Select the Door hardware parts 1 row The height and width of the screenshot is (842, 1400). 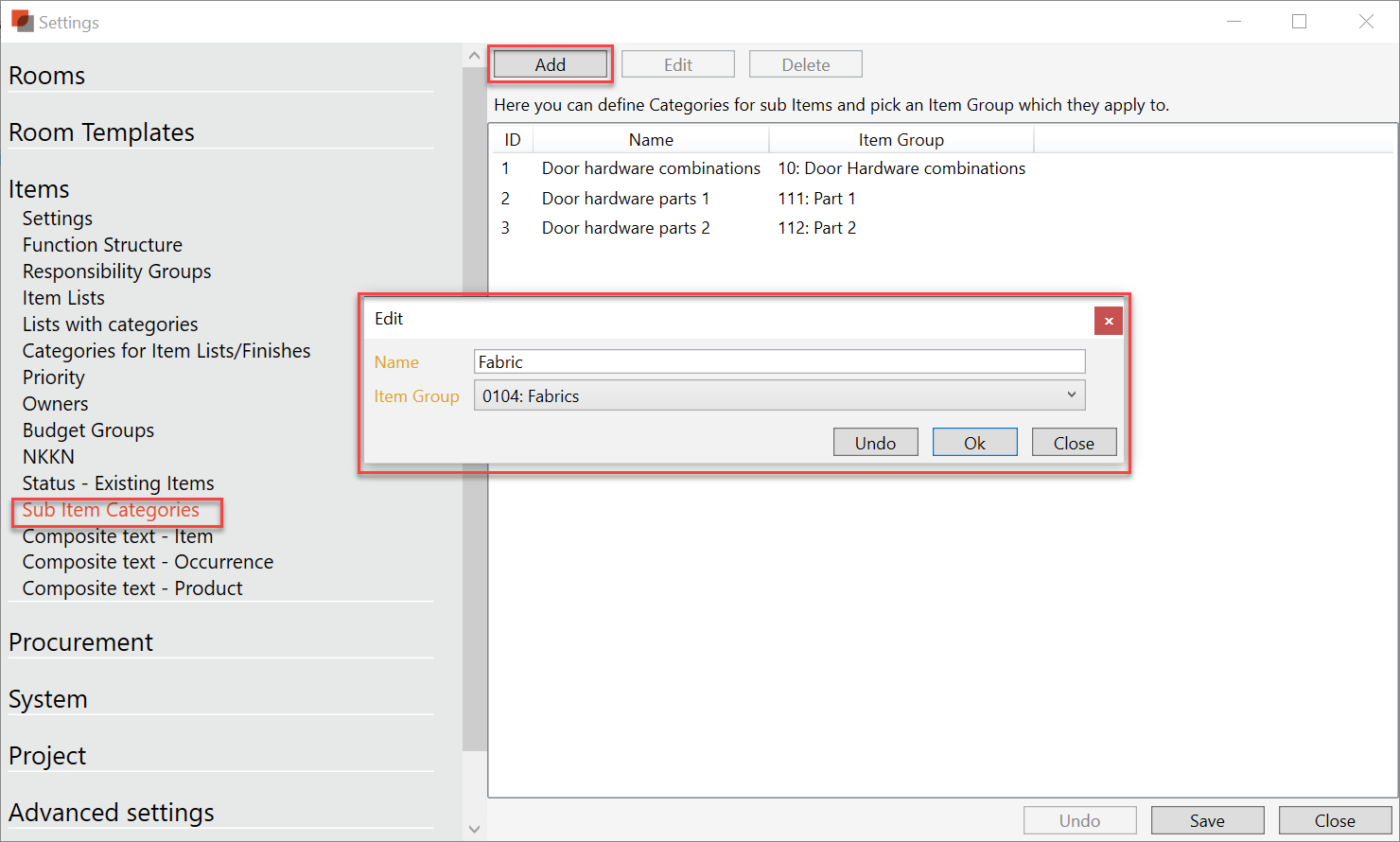[x=625, y=199]
